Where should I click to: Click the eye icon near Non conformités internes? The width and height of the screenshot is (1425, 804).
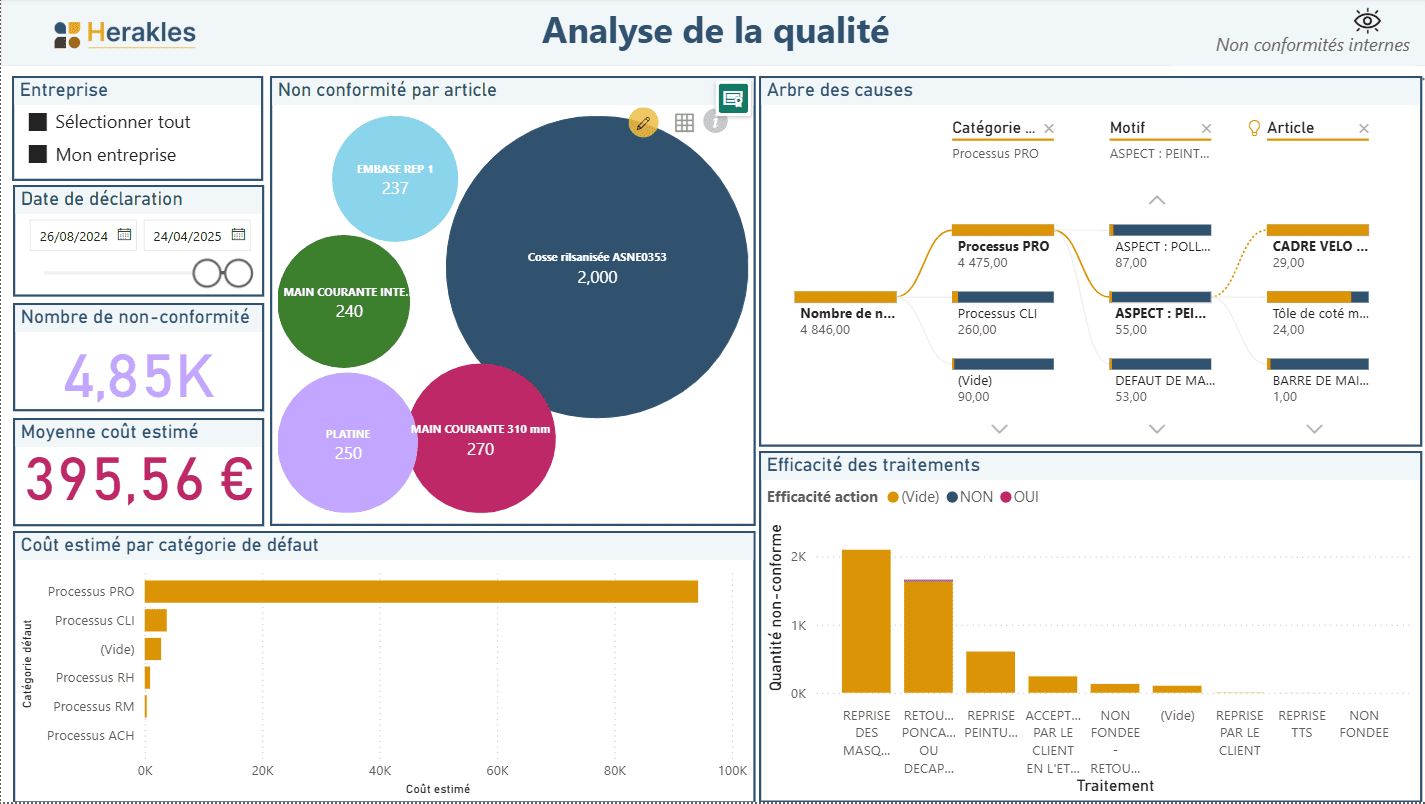(1366, 20)
